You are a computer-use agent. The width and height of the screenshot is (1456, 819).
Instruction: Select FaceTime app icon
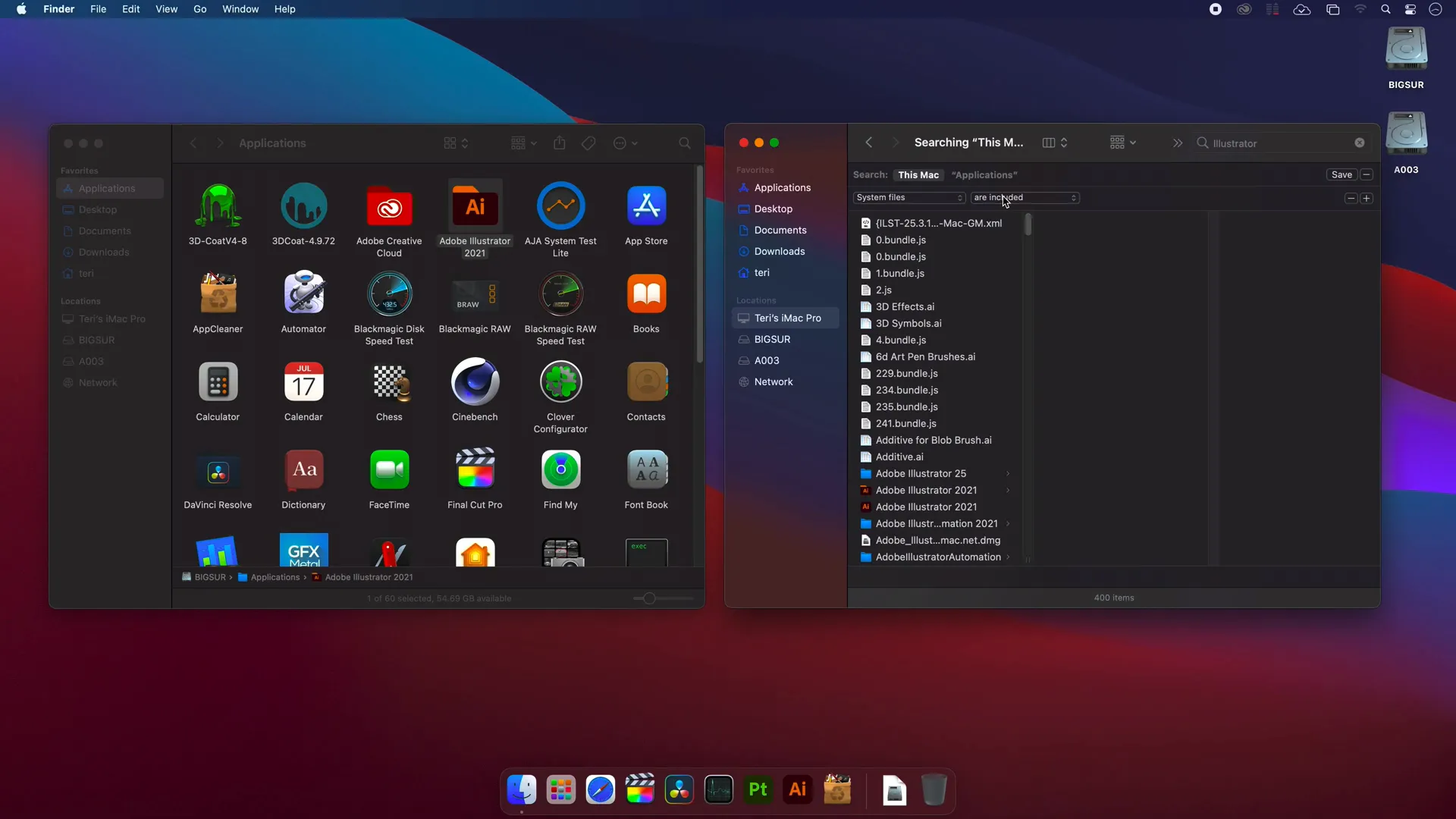tap(389, 469)
